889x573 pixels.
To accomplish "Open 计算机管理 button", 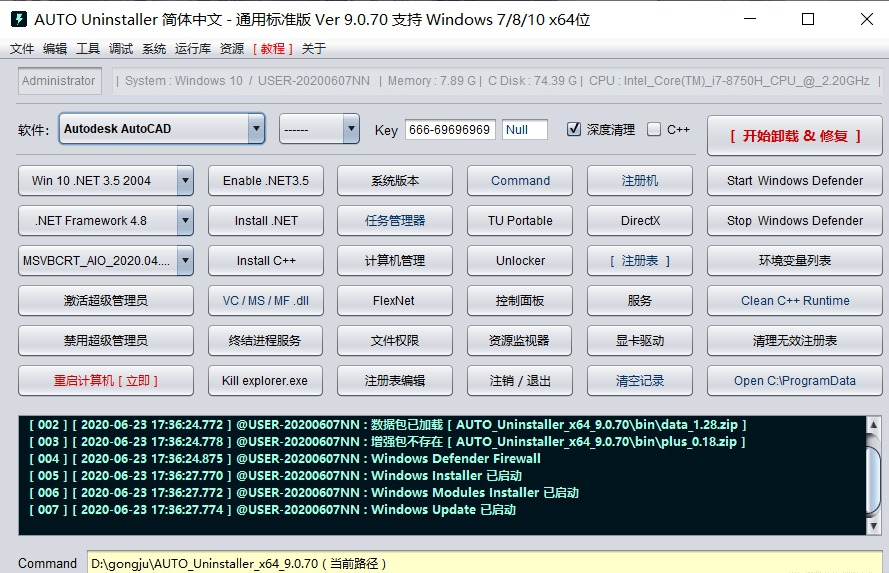I will click(x=395, y=261).
